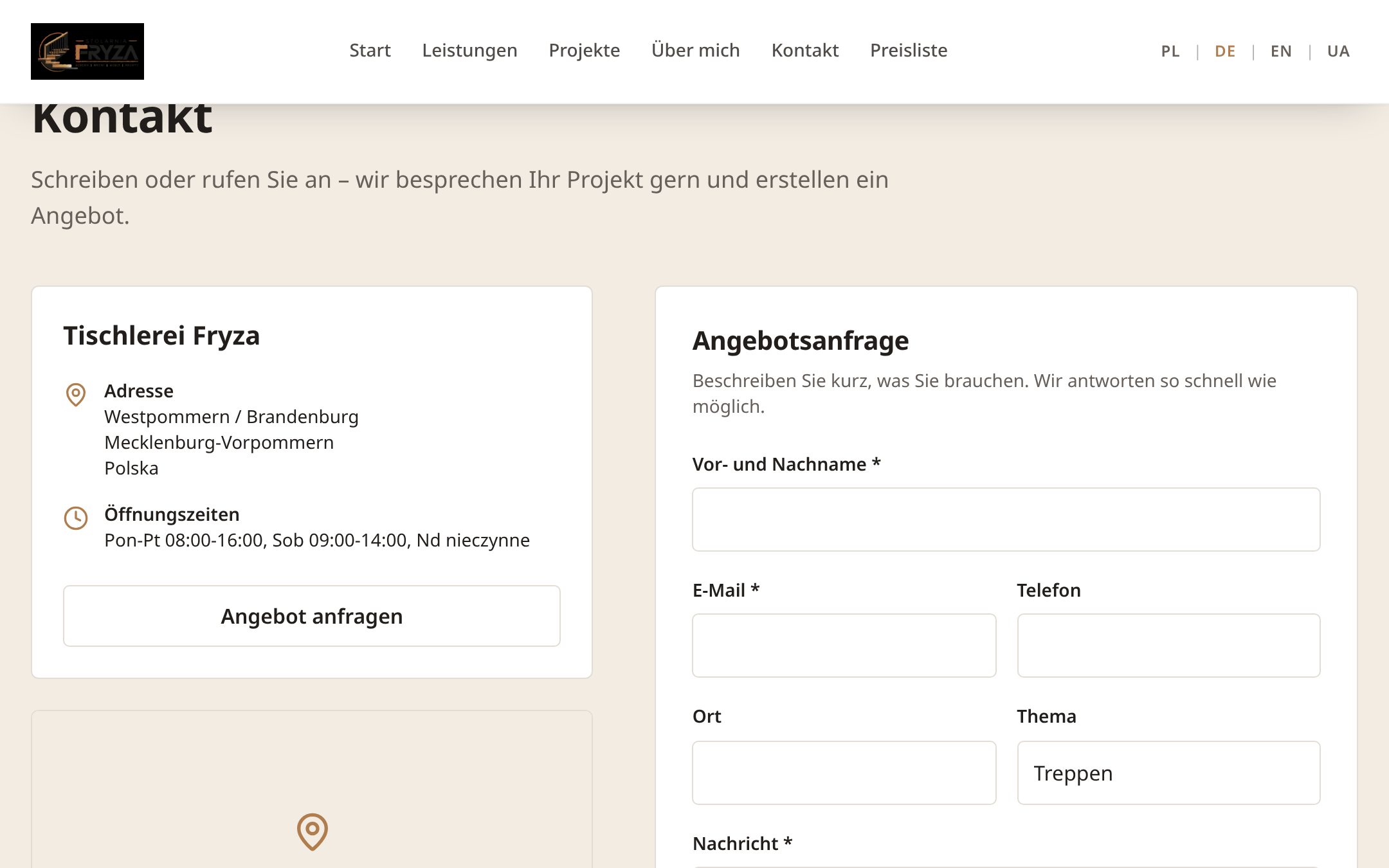Click the Ort text field

(x=844, y=773)
